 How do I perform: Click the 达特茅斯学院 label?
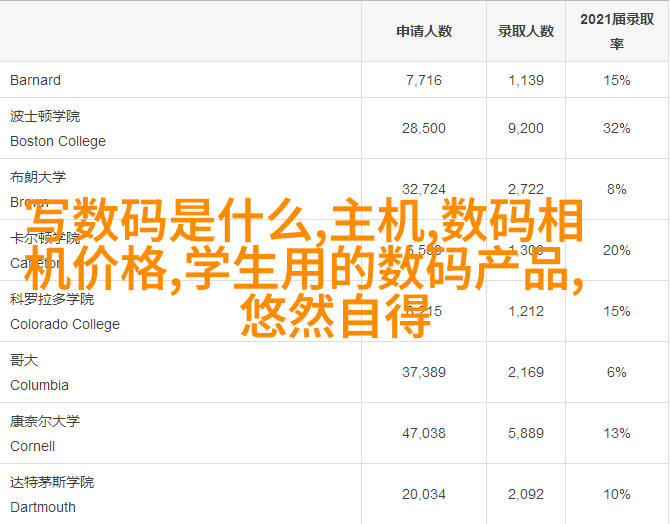52,482
